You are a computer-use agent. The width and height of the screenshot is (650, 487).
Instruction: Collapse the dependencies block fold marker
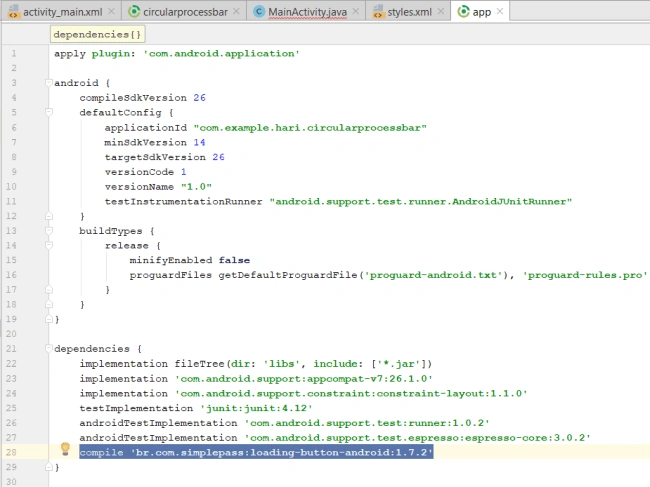click(49, 349)
